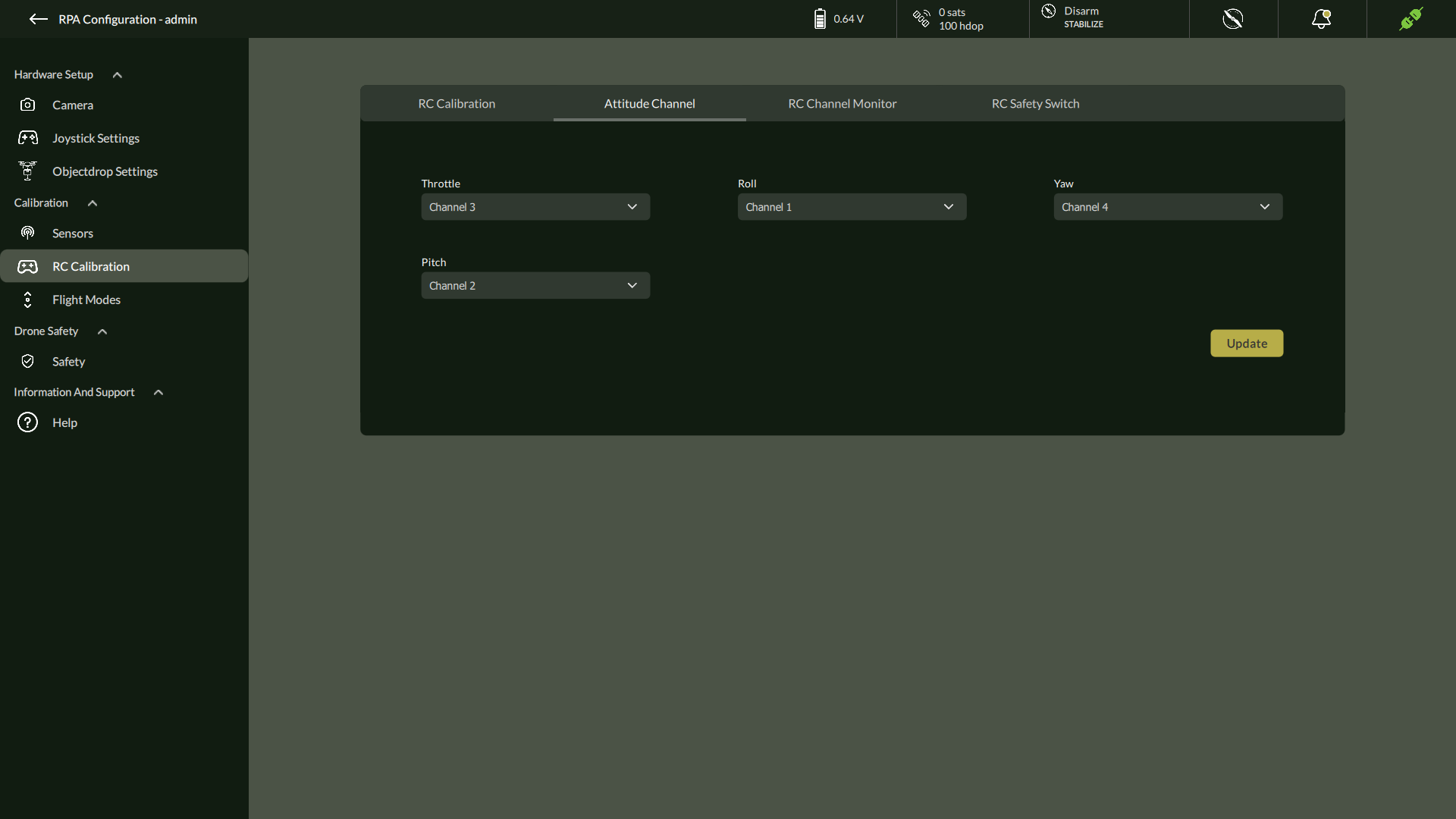The image size is (1456, 819).
Task: Open the Throttle channel dropdown
Action: 535,207
